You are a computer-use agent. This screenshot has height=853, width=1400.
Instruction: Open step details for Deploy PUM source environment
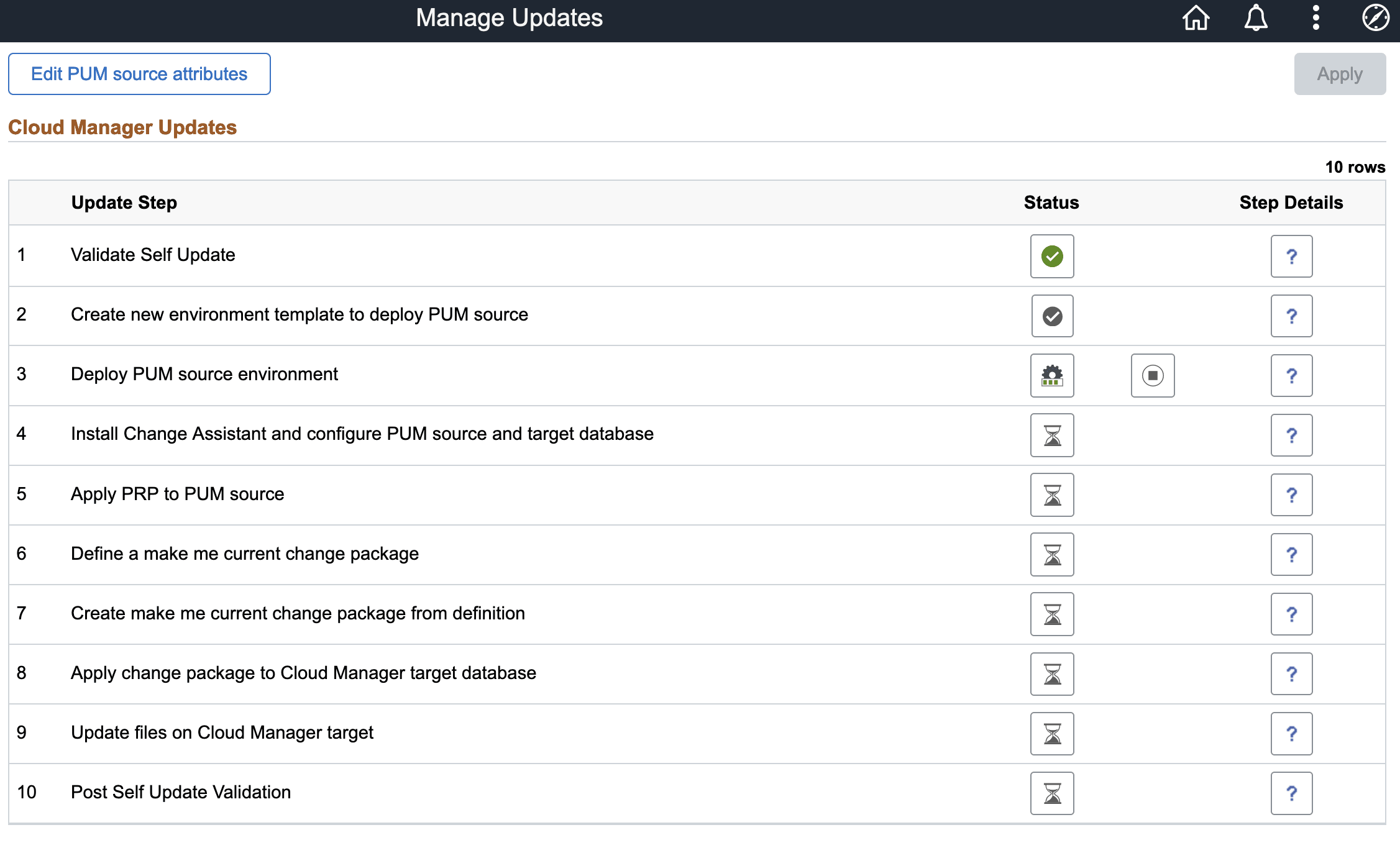point(1291,375)
